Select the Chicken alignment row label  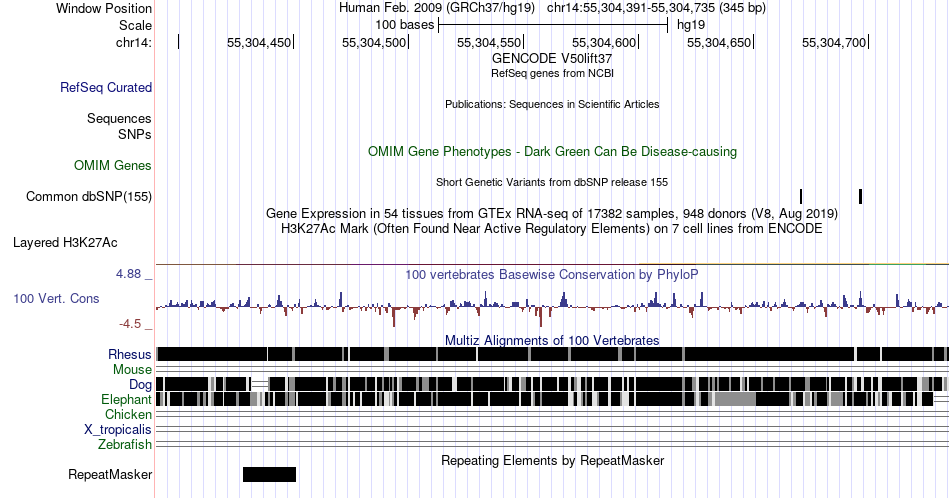coord(128,414)
